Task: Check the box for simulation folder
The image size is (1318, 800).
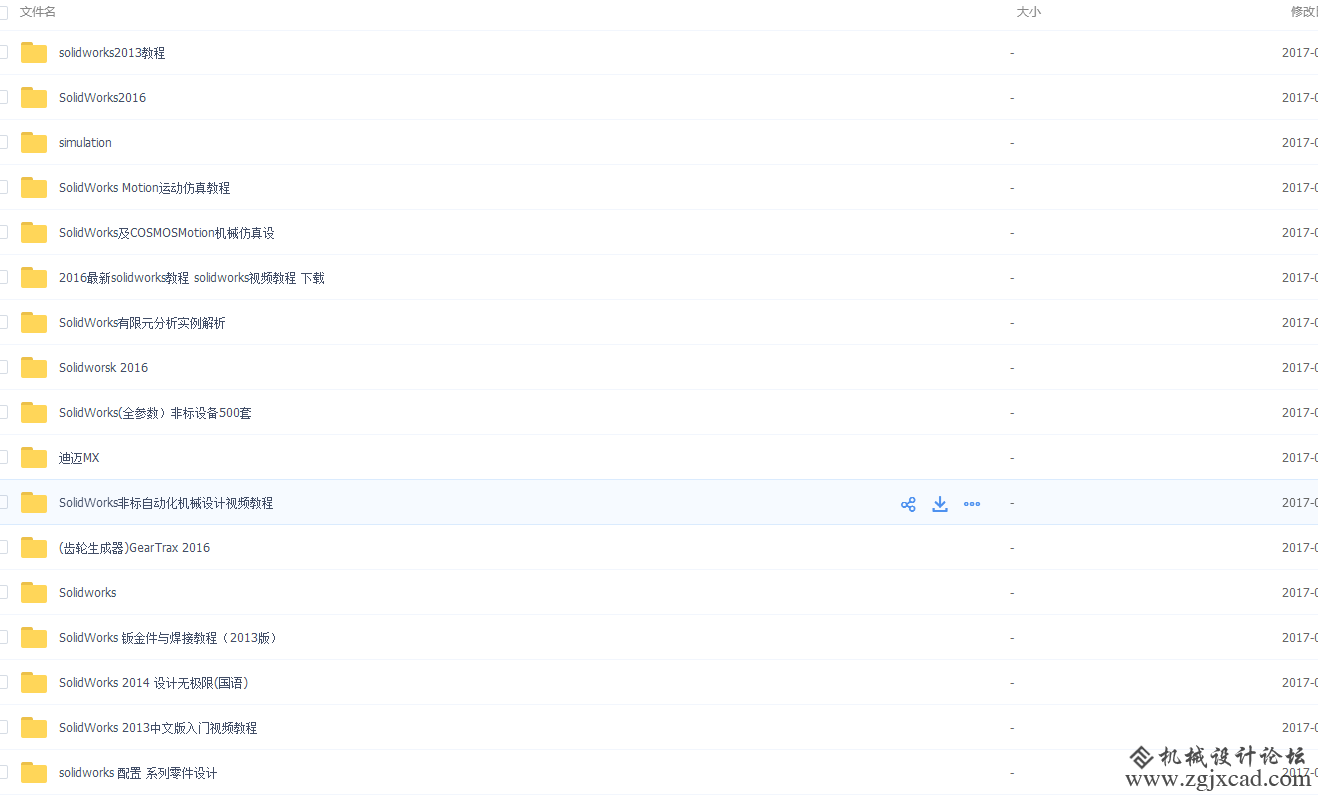Action: click(x=3, y=142)
